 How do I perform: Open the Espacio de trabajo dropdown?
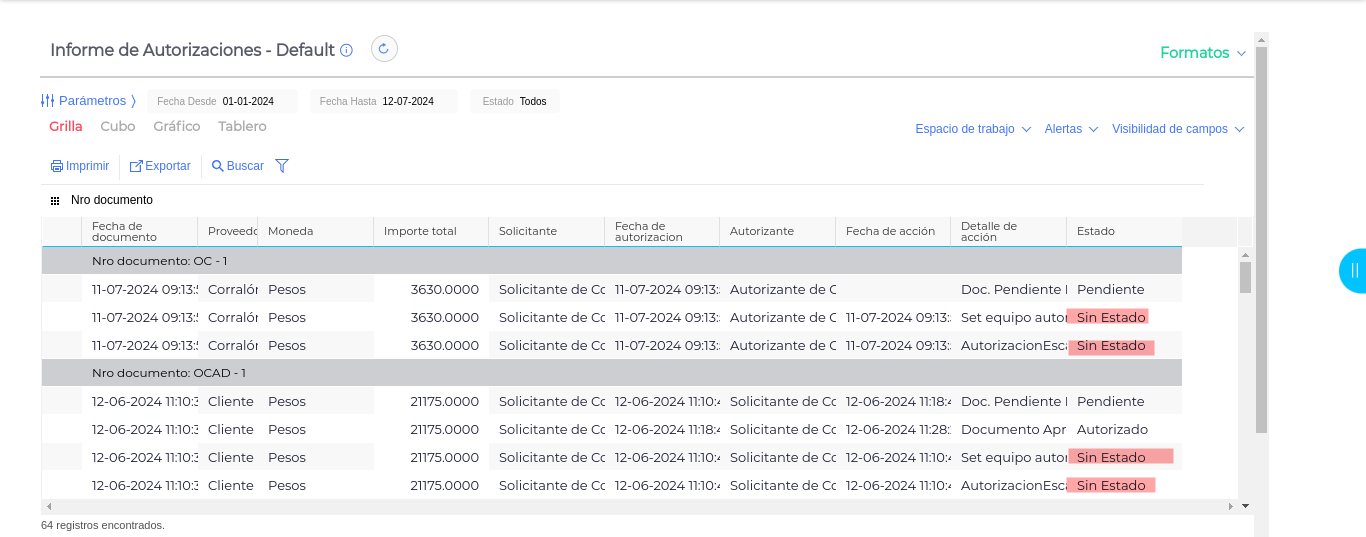[972, 129]
